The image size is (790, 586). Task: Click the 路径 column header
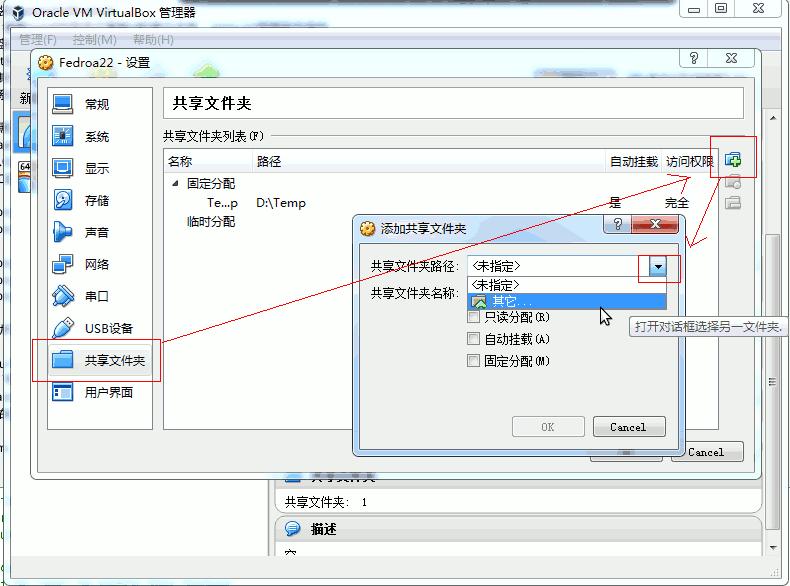(429, 161)
